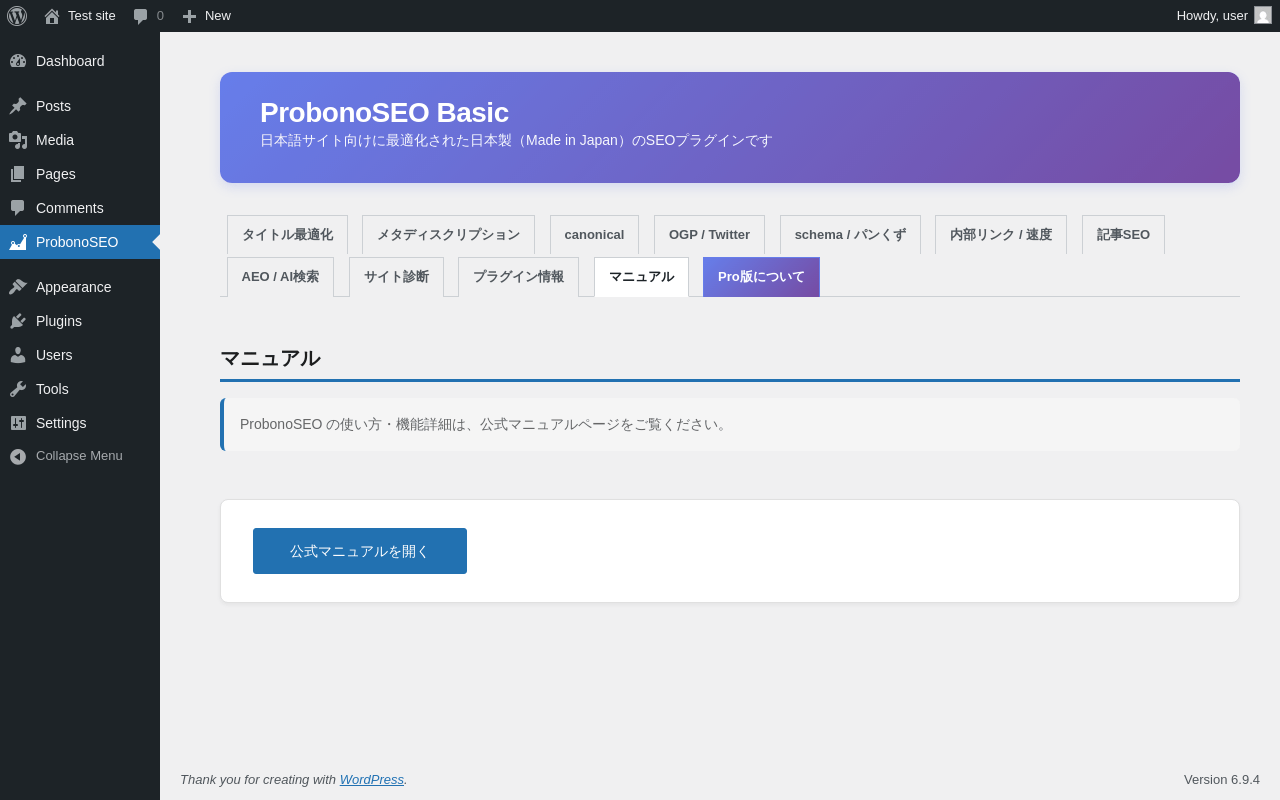Open the Dashboard gauge icon

[x=18, y=61]
